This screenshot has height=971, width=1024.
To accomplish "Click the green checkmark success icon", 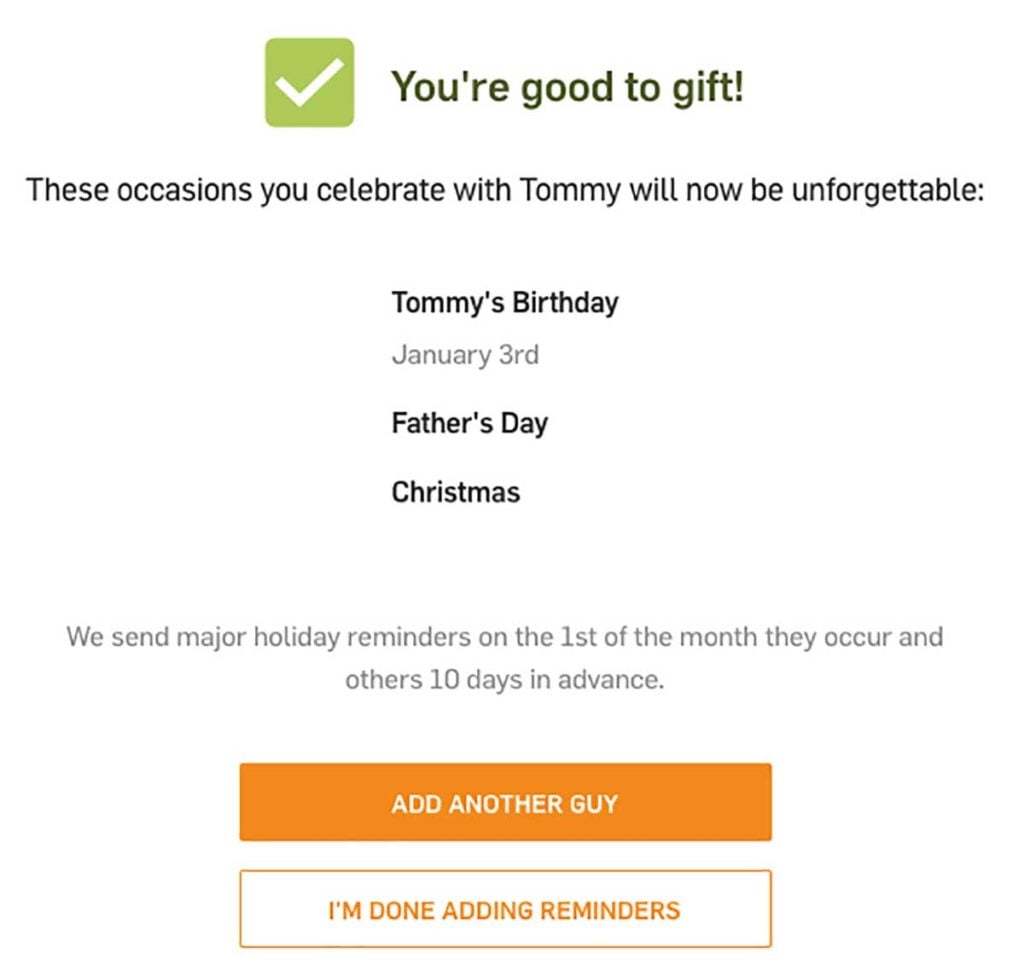I will (x=310, y=82).
